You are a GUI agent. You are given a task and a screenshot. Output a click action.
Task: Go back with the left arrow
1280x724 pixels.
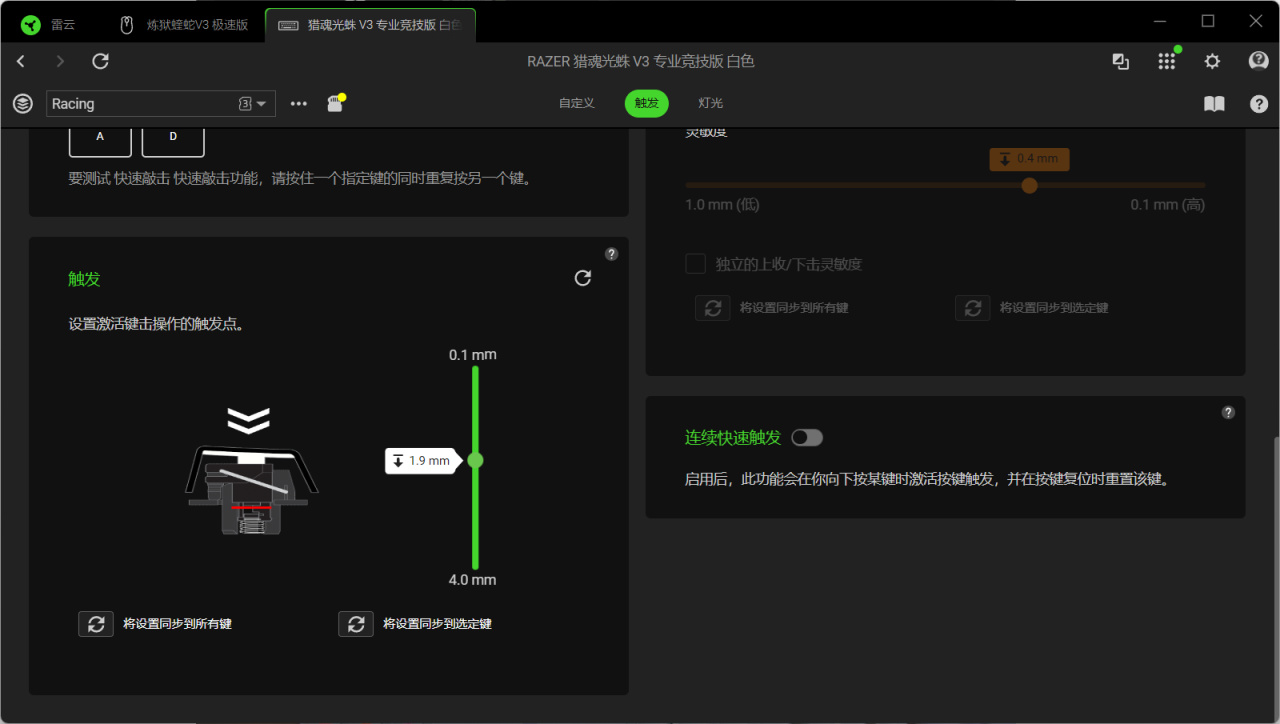[21, 62]
